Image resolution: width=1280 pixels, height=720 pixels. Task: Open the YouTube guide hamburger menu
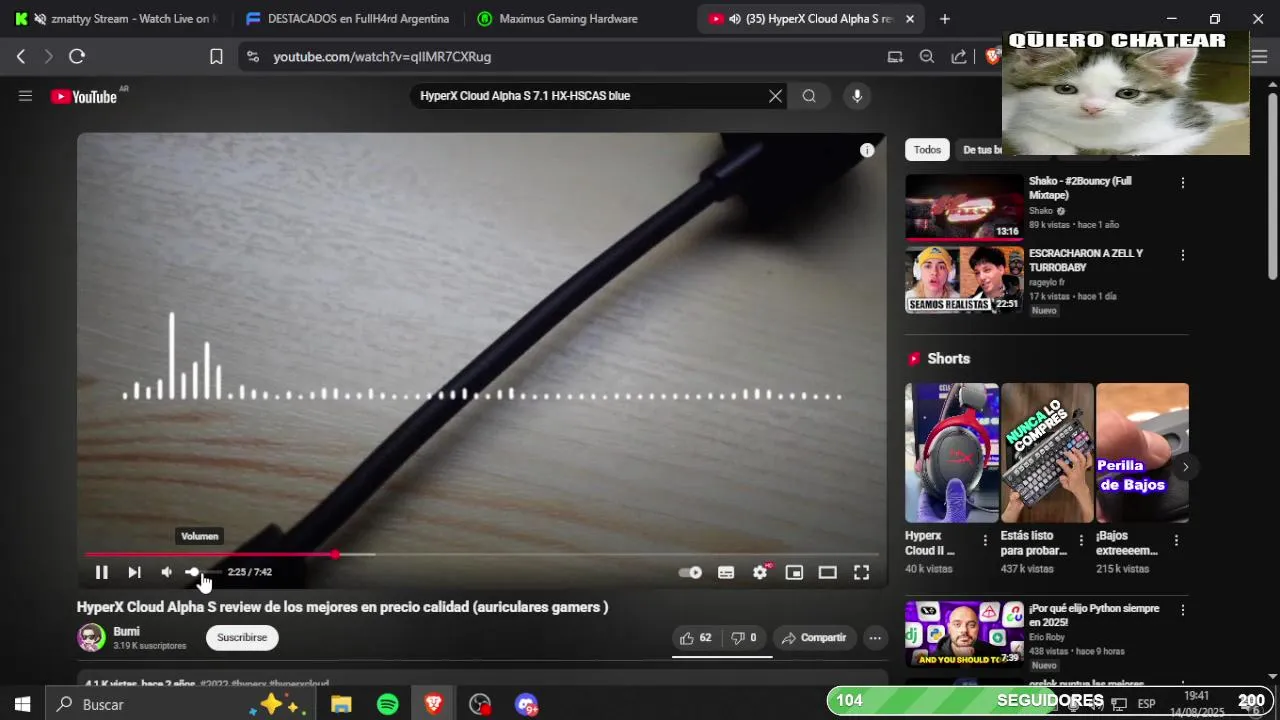point(25,96)
